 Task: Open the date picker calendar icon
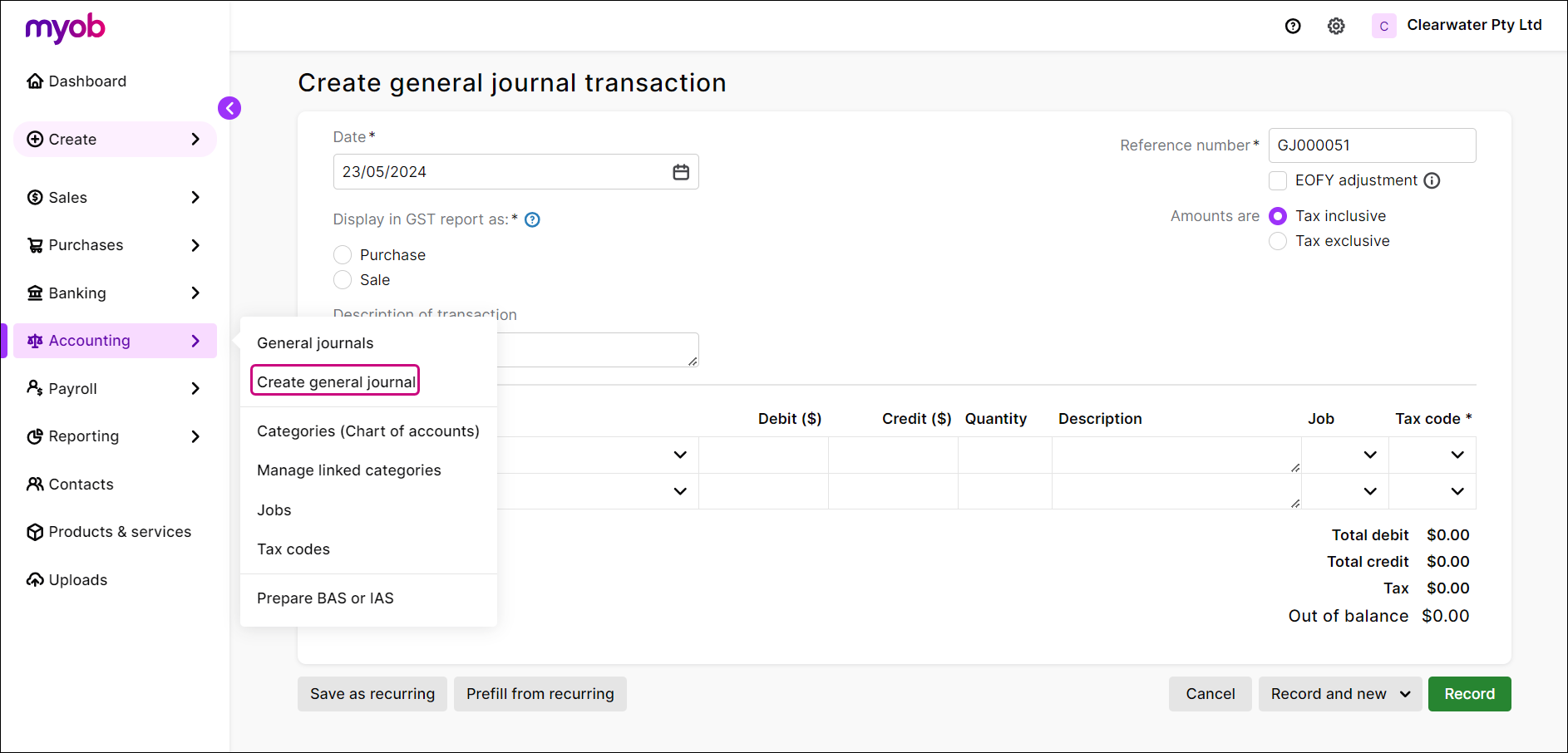(681, 171)
